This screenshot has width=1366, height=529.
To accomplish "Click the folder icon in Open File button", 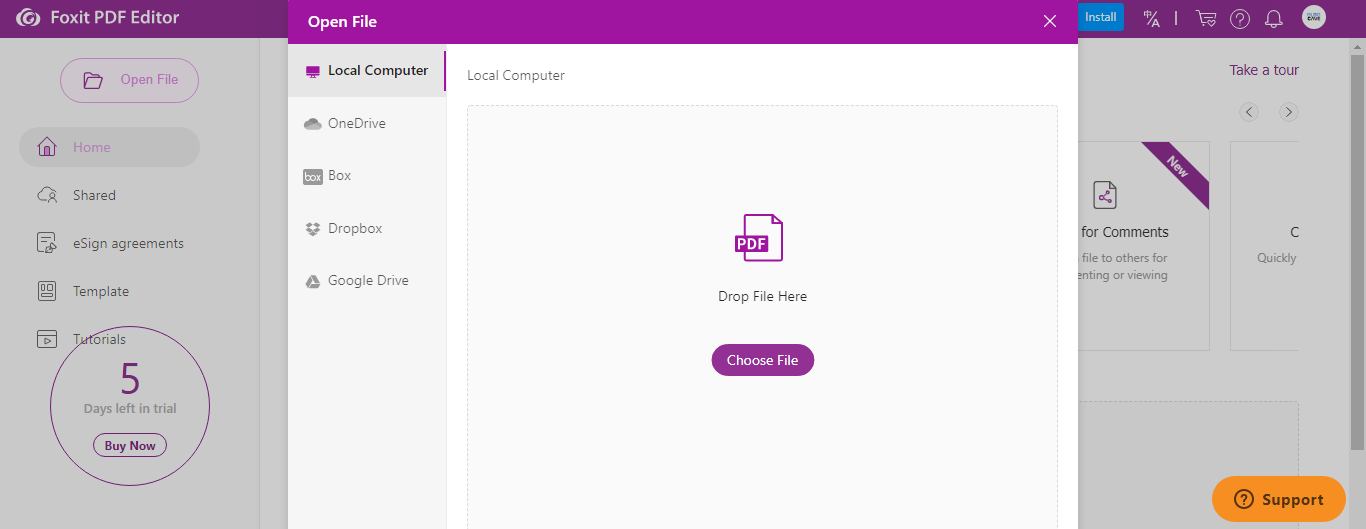I will 93,81.
